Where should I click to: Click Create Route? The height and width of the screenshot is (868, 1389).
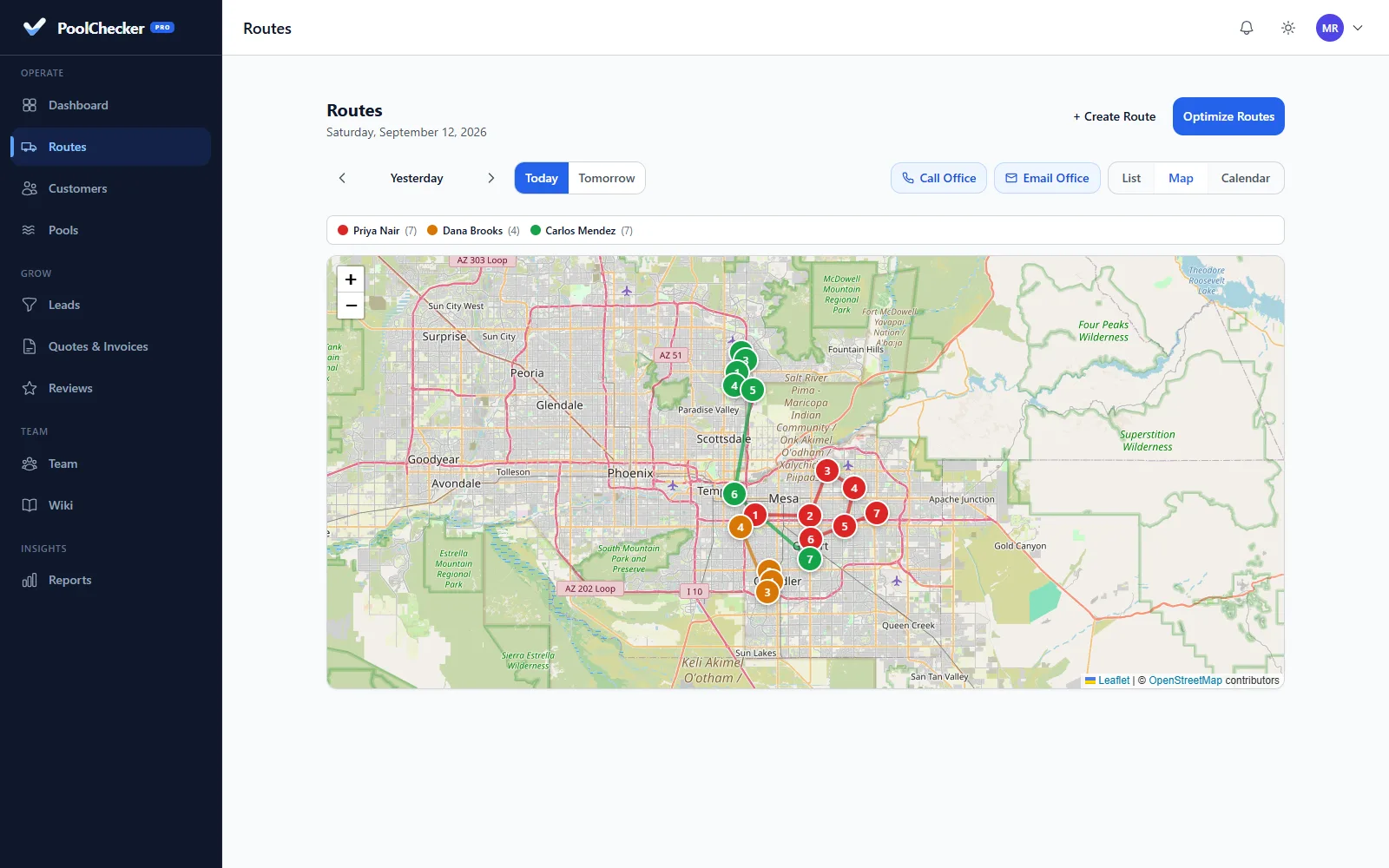(x=1115, y=116)
